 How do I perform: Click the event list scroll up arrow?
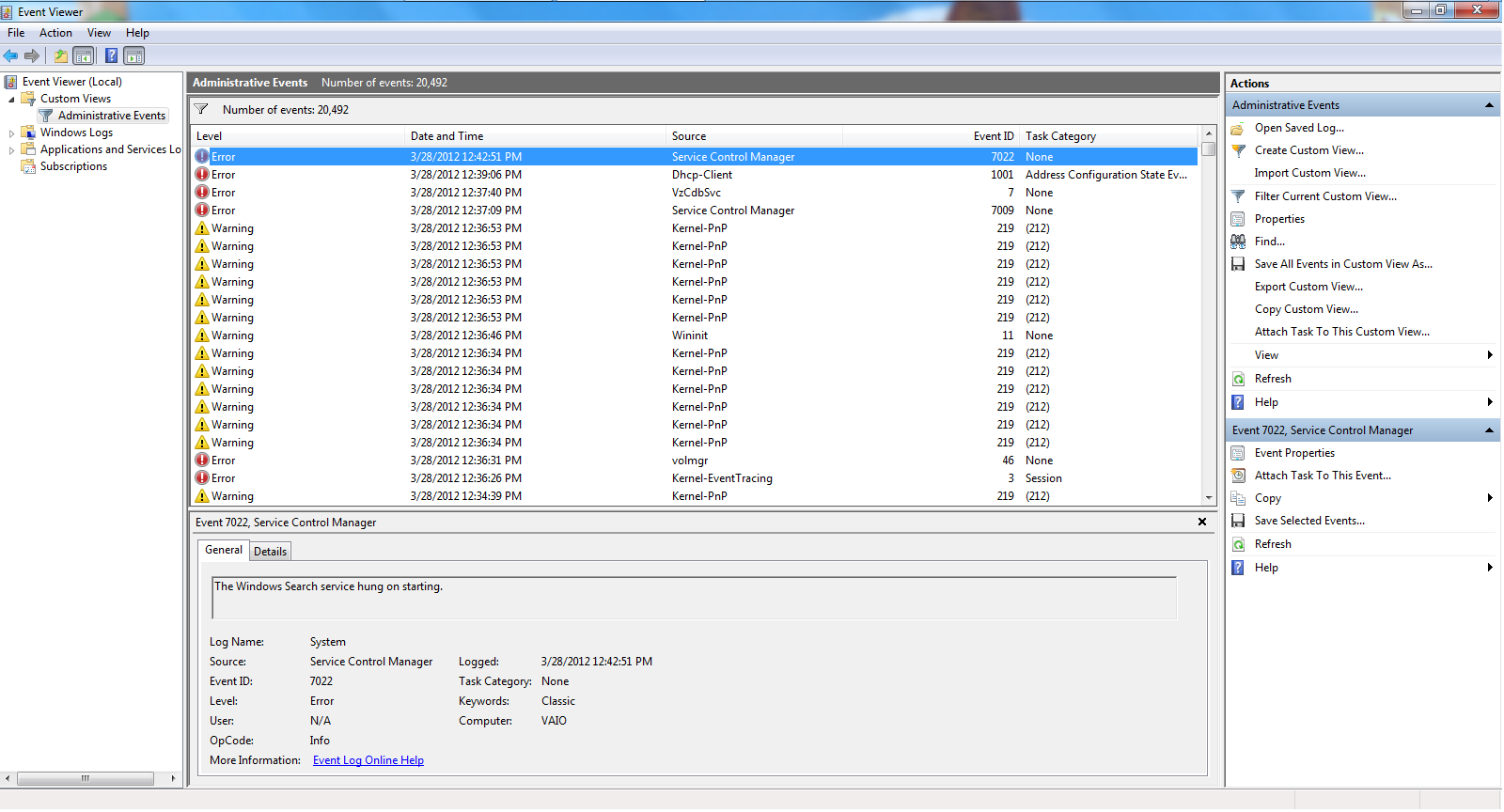[1209, 133]
